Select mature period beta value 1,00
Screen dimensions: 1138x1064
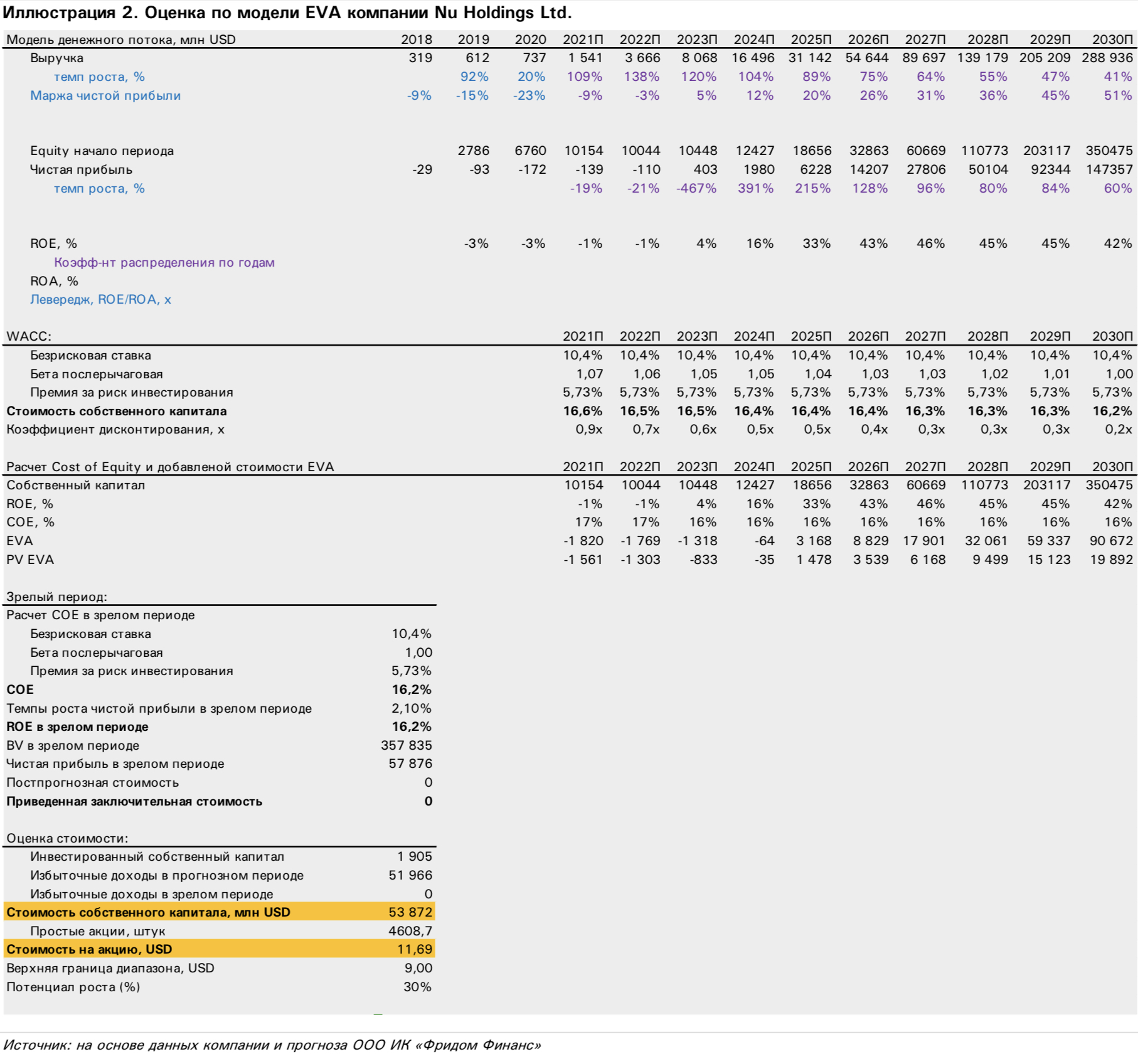click(x=418, y=652)
